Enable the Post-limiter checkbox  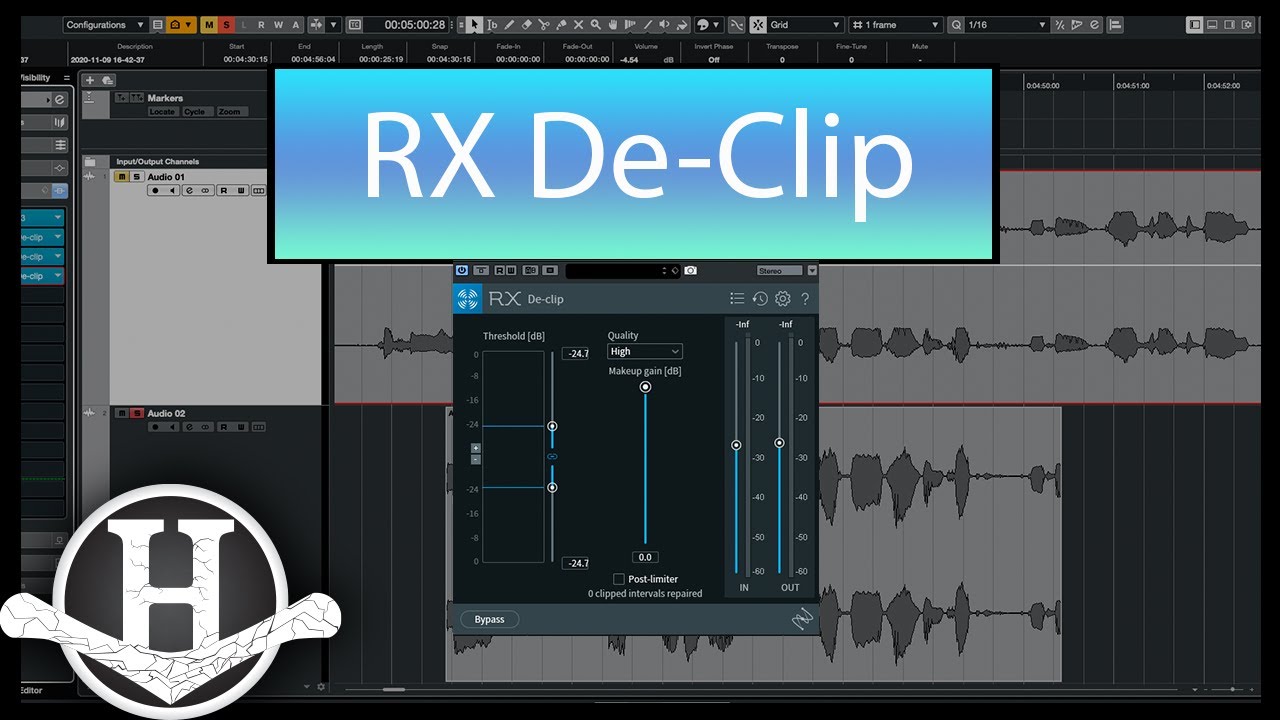619,579
